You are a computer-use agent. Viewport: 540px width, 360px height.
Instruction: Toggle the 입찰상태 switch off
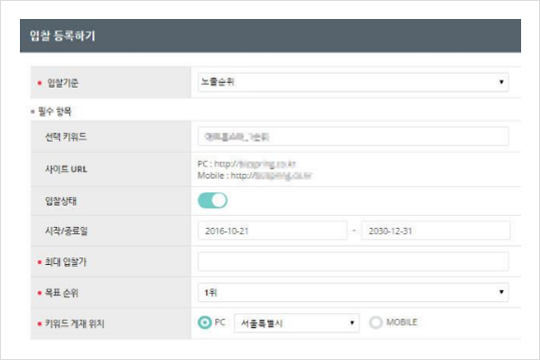tap(212, 200)
